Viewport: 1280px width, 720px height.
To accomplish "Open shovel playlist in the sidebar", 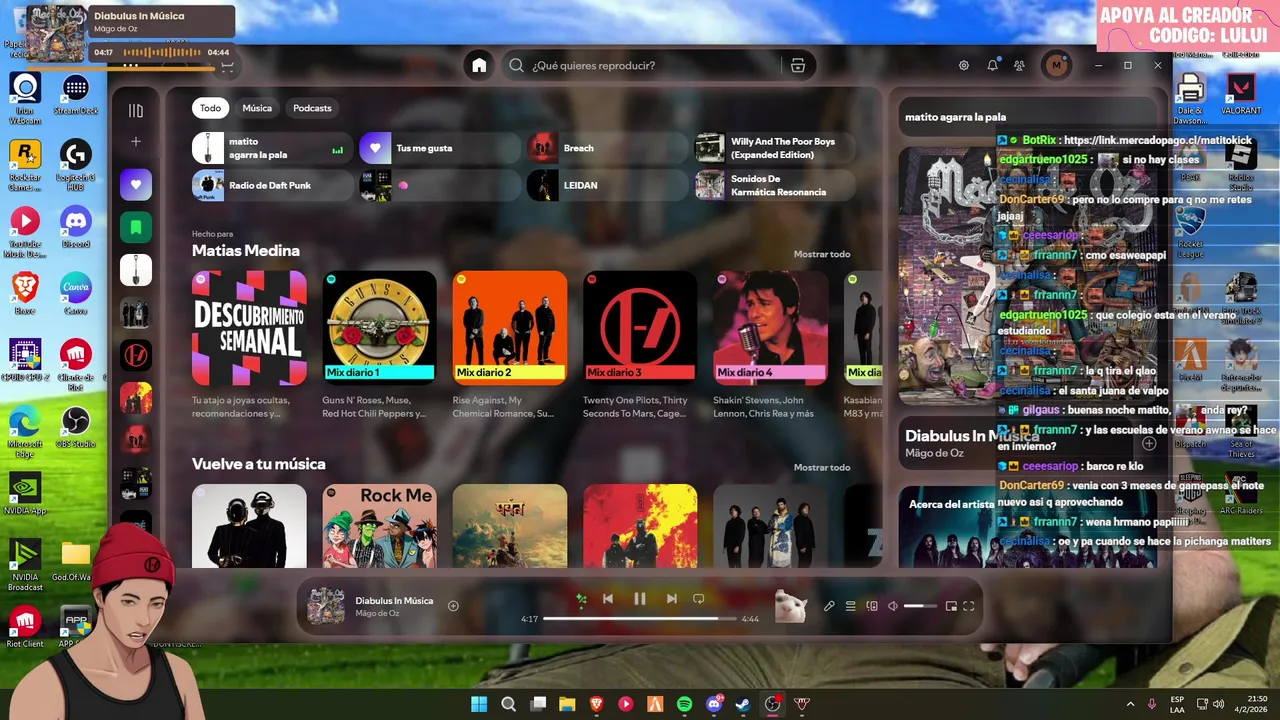I will (x=136, y=270).
